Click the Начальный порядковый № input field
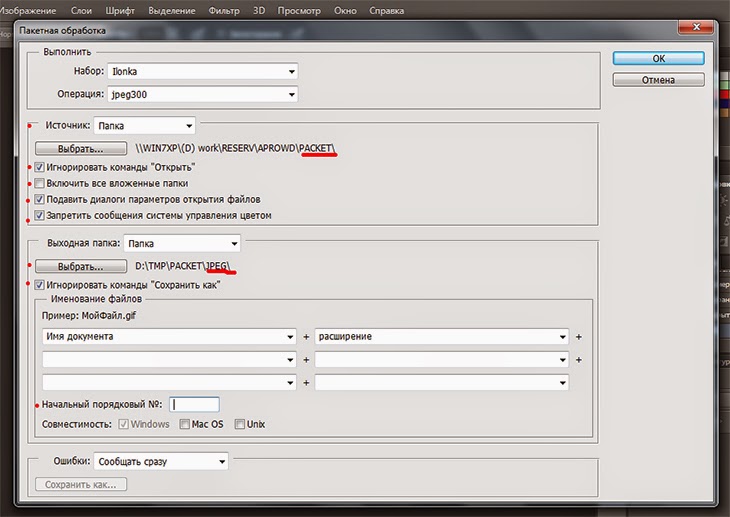Image resolution: width=730 pixels, height=517 pixels. point(194,404)
